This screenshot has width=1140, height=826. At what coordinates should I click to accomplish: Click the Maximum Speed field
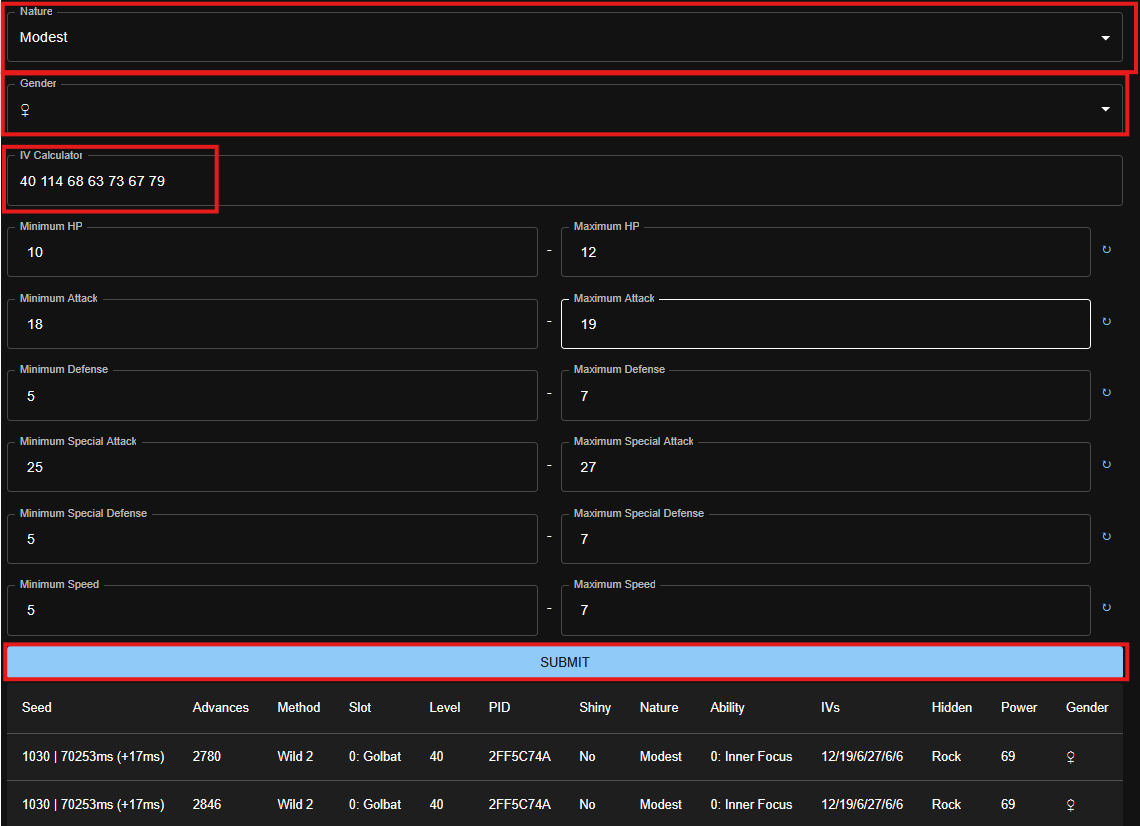pos(825,611)
